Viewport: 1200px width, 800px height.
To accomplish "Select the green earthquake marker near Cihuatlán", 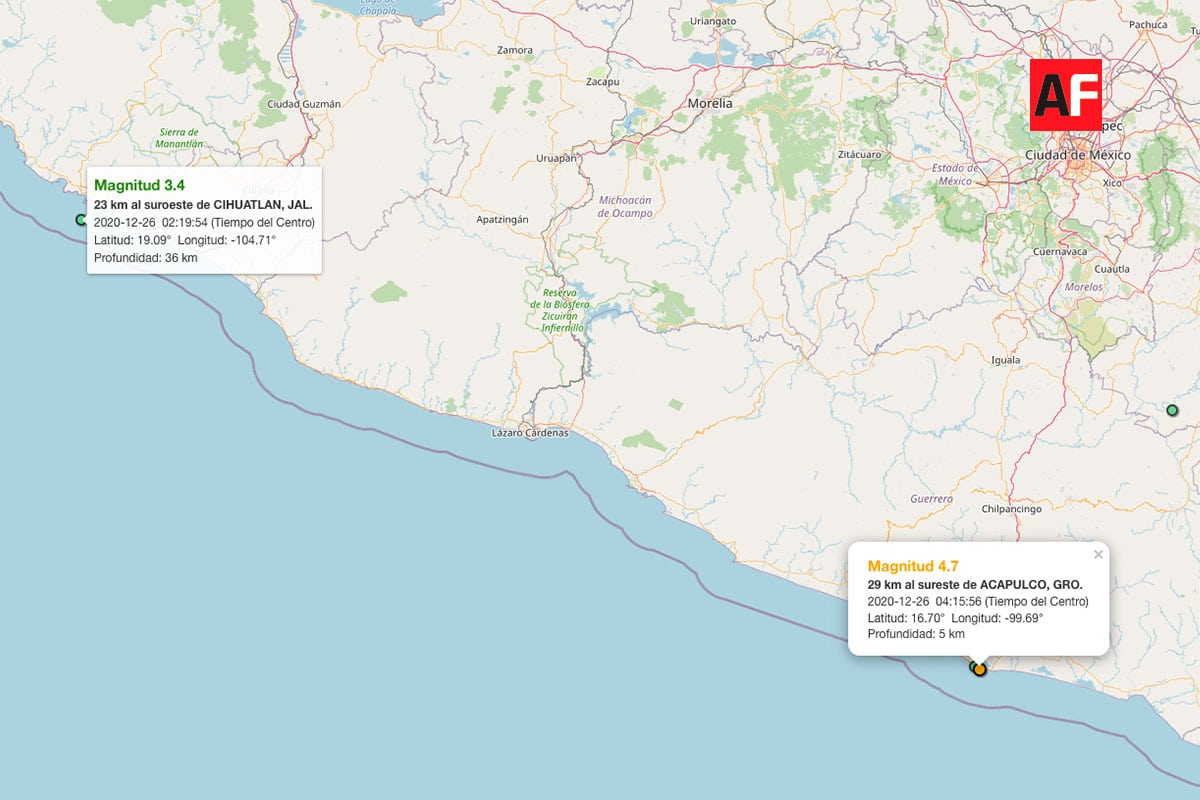I will (x=81, y=220).
